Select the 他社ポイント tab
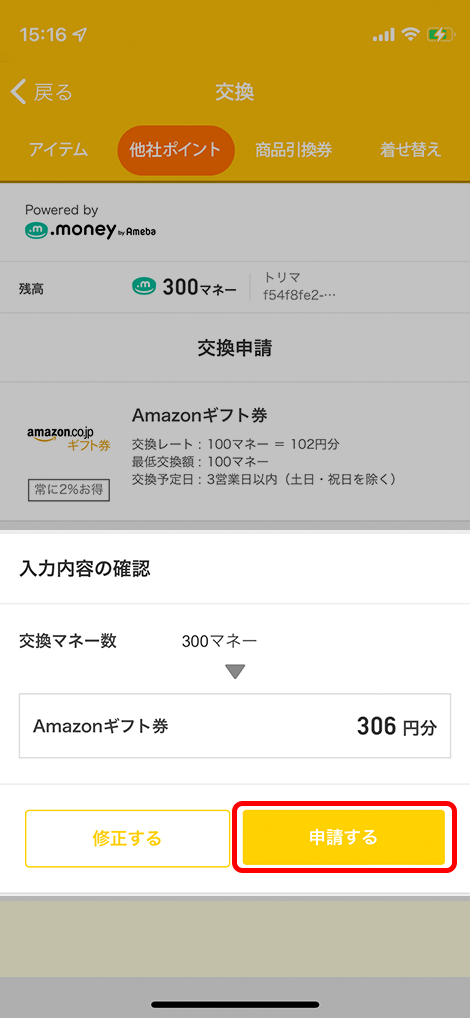 [x=175, y=150]
